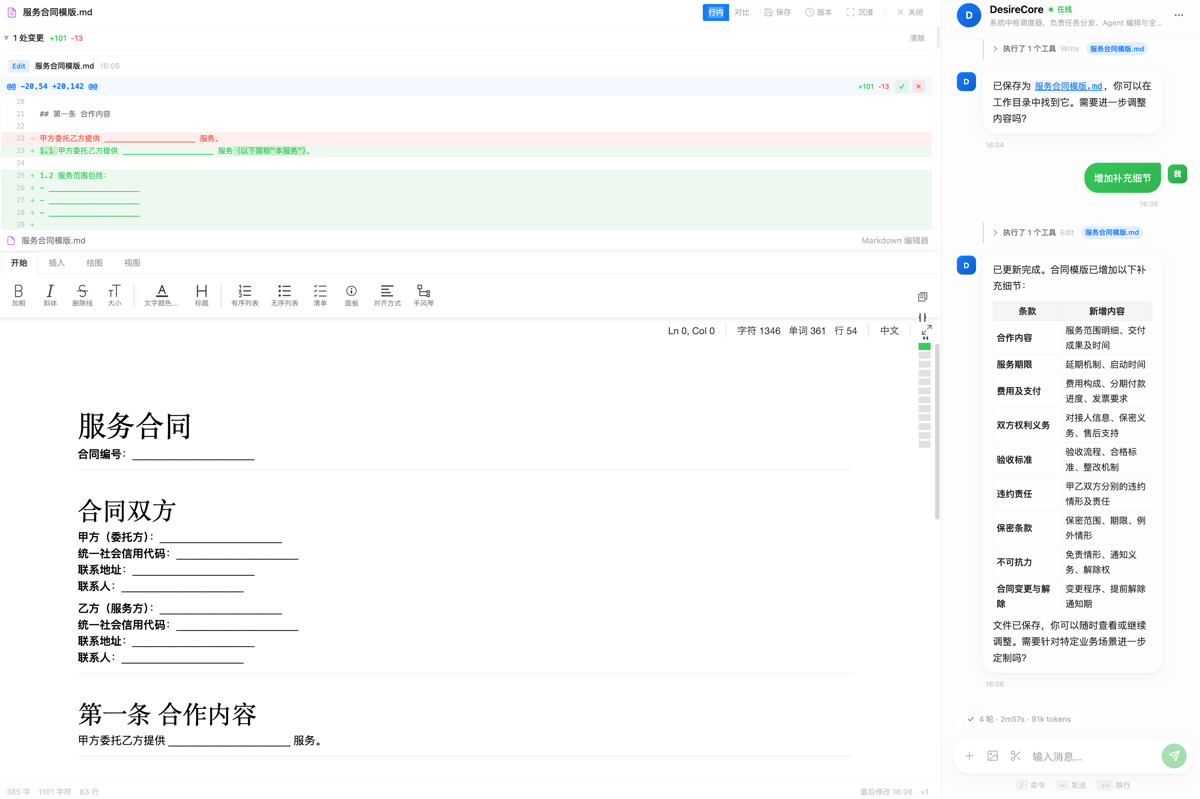Screen dimensions: 1200x799
Task: Click the 手风琴 accordion icon
Action: click(x=424, y=292)
